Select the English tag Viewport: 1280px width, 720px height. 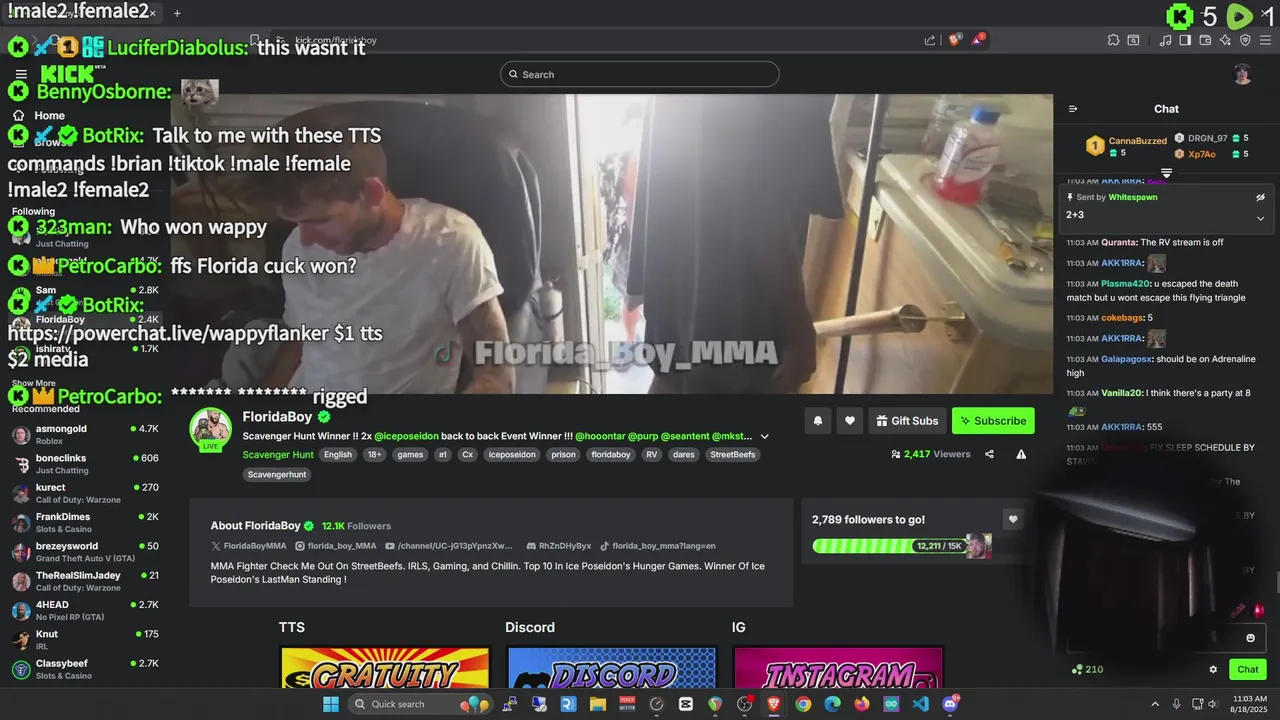338,454
